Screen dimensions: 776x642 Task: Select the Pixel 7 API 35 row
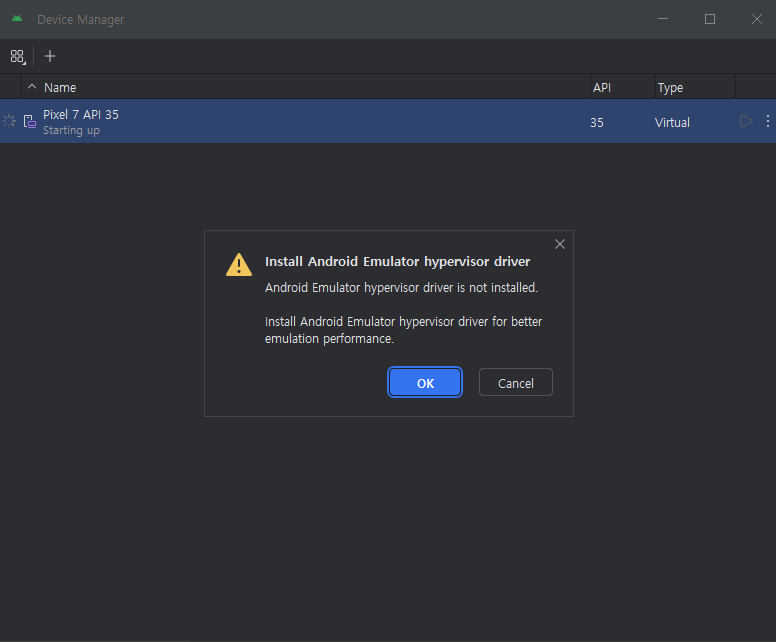[x=388, y=121]
